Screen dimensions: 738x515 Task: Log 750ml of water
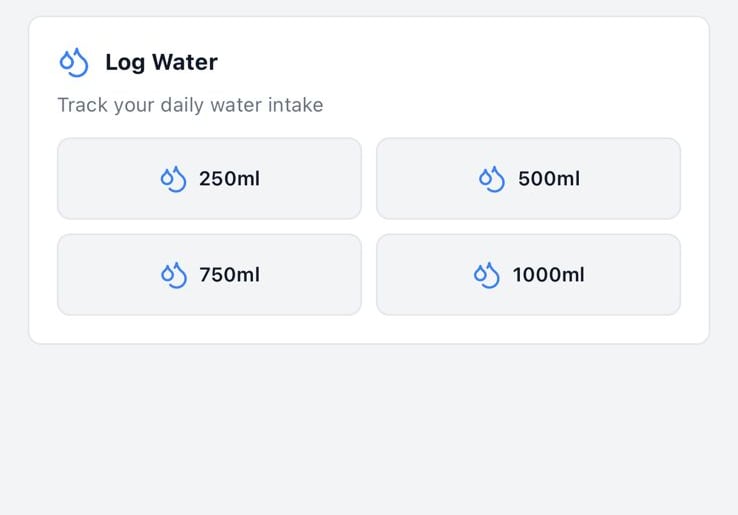(x=209, y=275)
